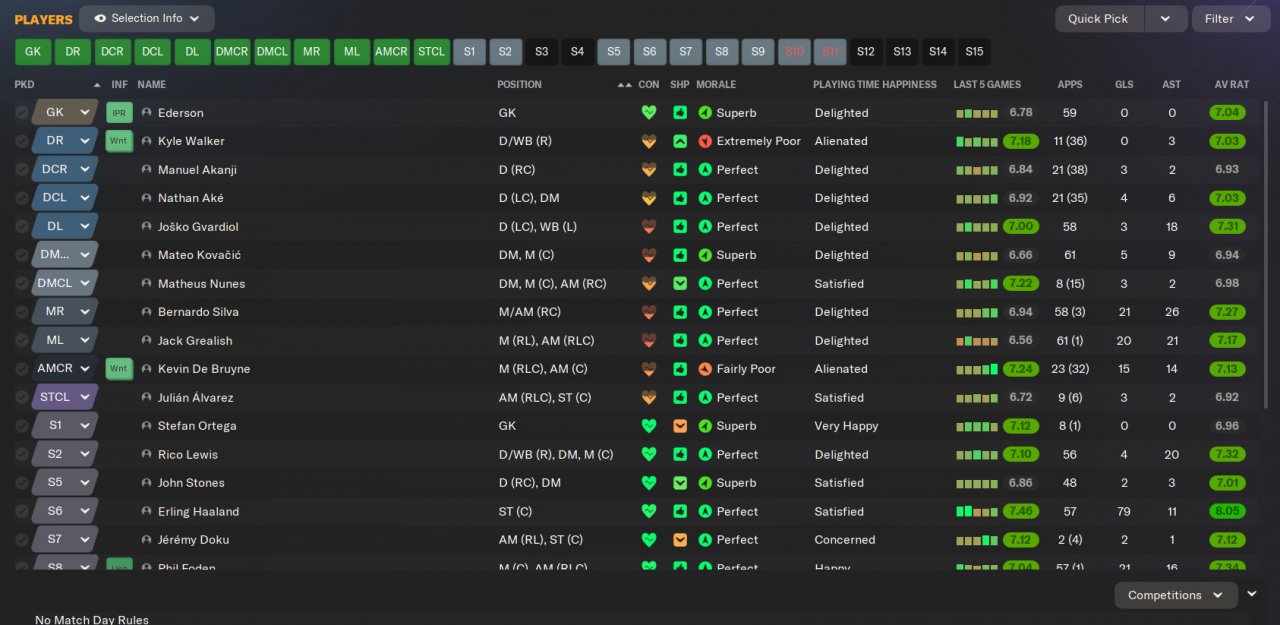Click Manuel Akanji's perfect morale icon
The width and height of the screenshot is (1280, 625).
705,170
